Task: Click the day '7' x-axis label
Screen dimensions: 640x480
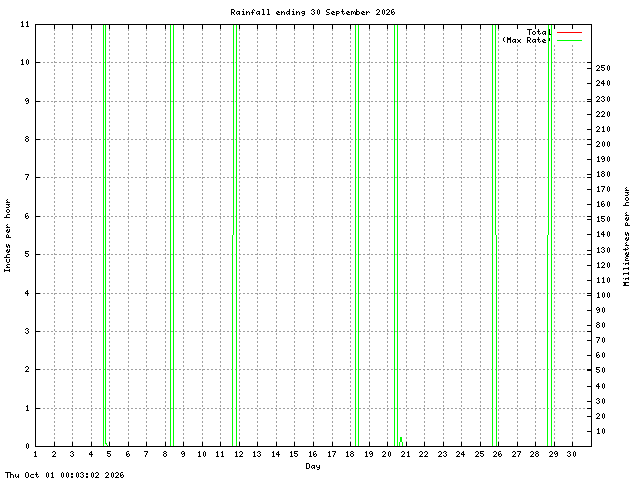Action: coord(147,454)
